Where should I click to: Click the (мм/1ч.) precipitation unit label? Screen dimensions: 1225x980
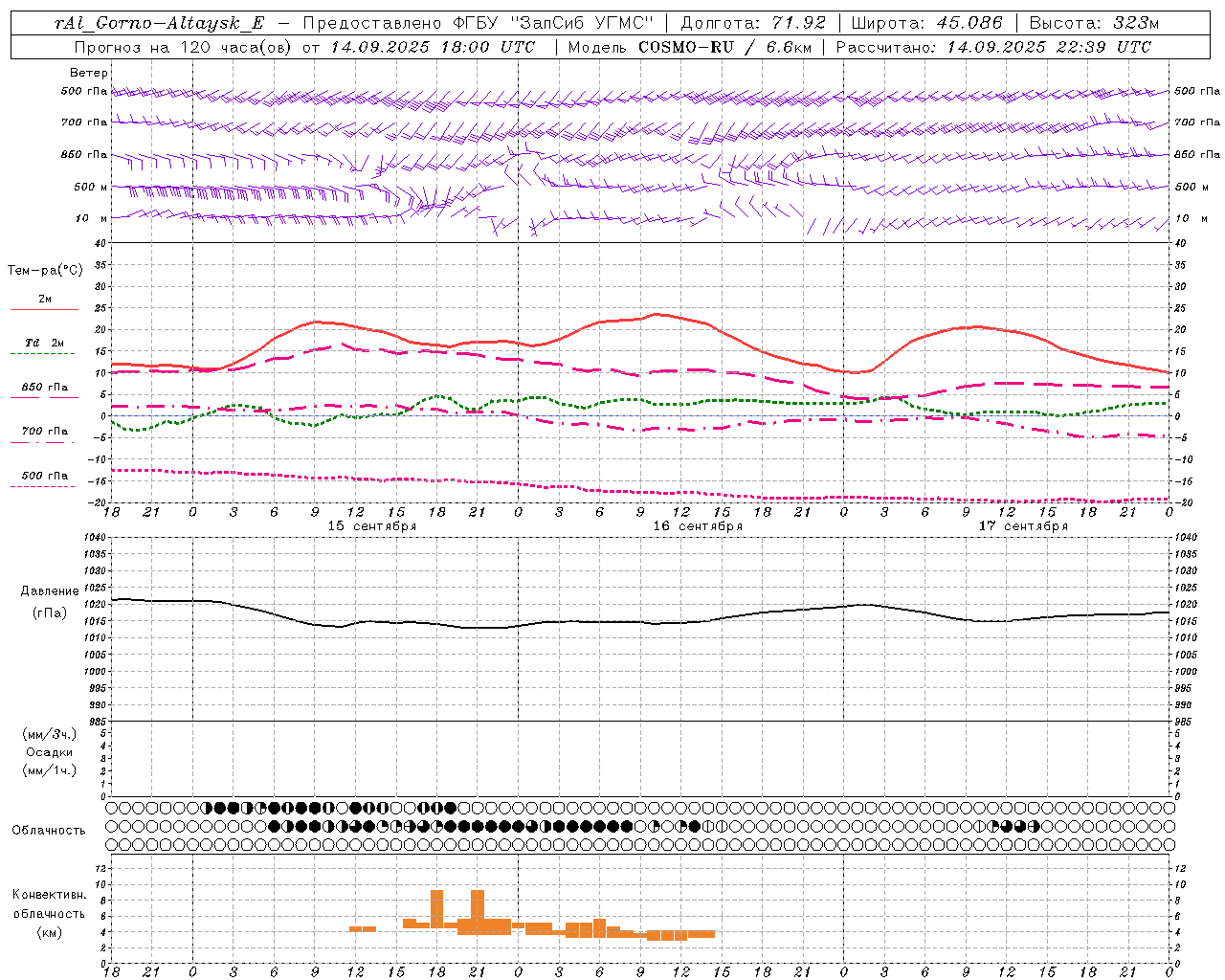[x=50, y=770]
